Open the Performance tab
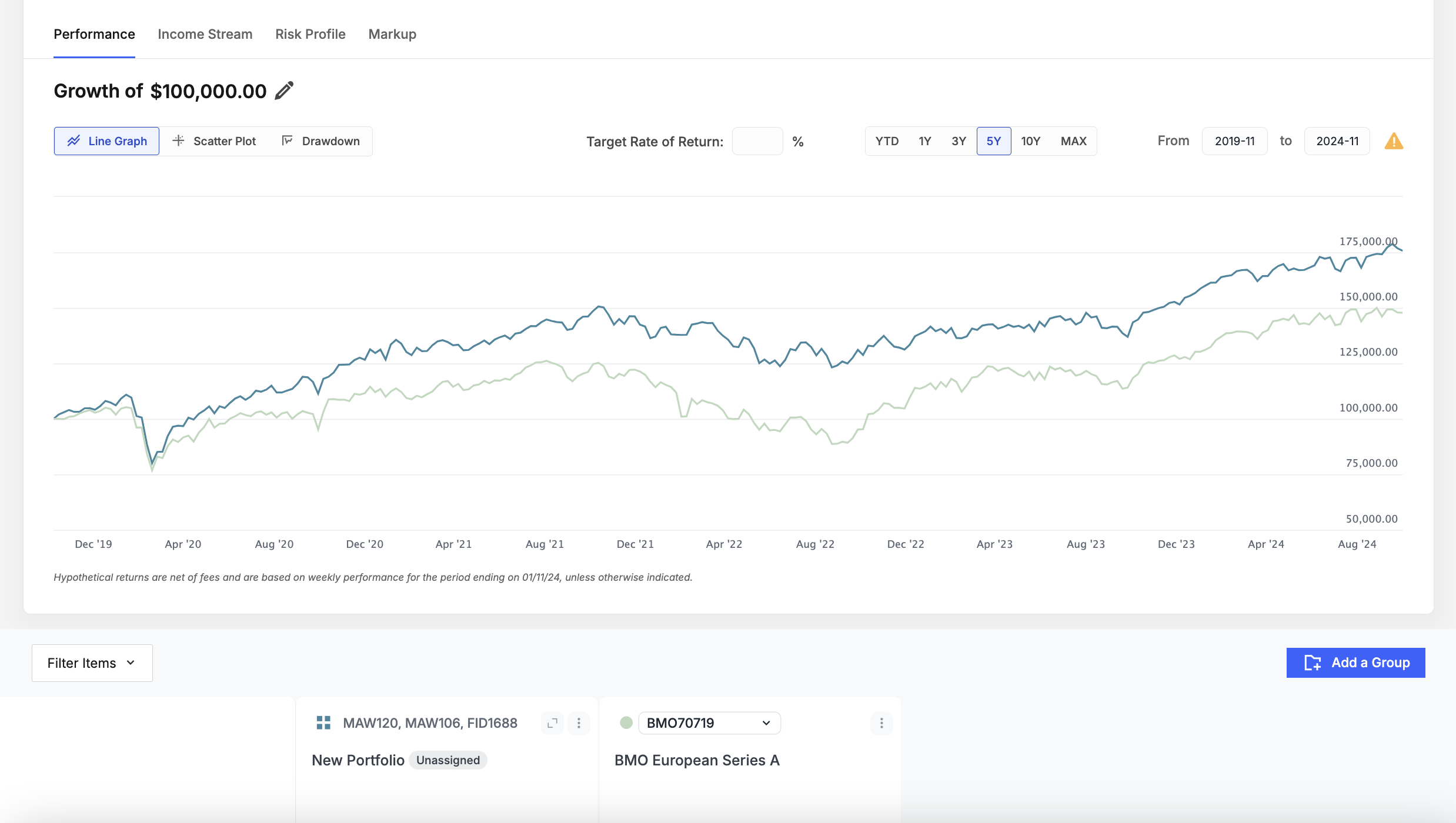The height and width of the screenshot is (823, 1456). [94, 34]
